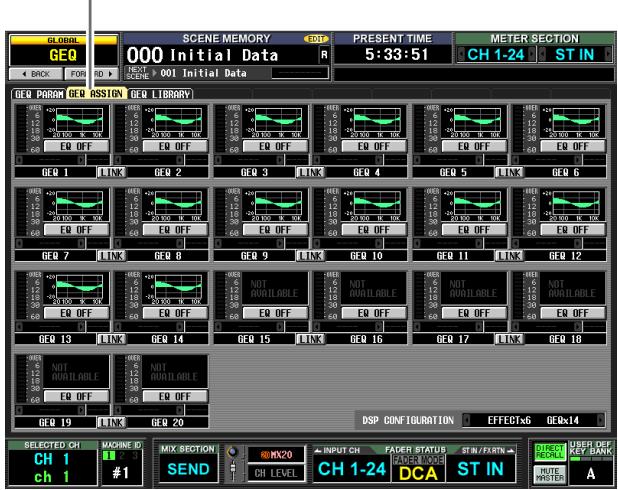Switch to the GEQ PARAM tab

pos(39,94)
